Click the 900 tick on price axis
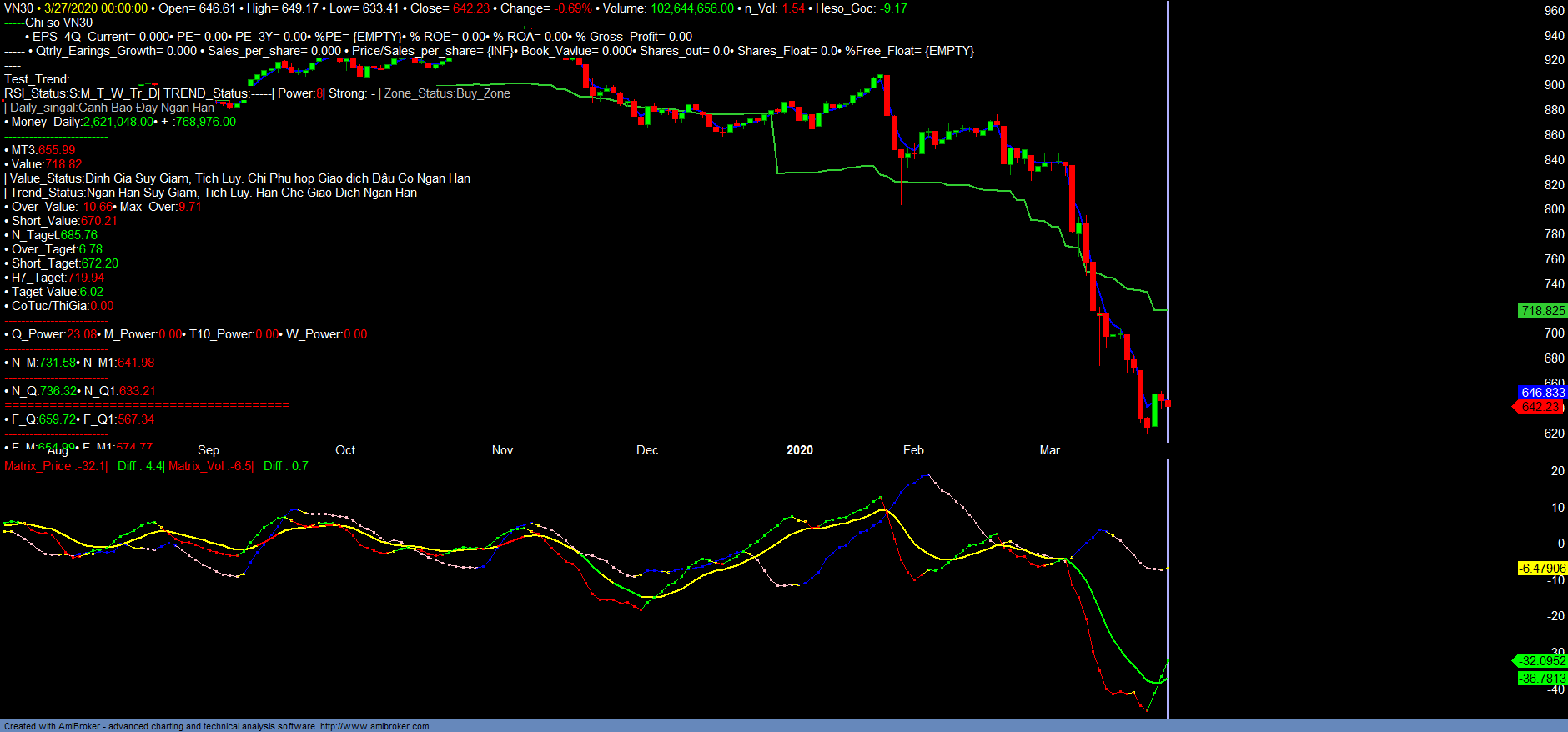The height and width of the screenshot is (732, 1568). pos(1554,85)
